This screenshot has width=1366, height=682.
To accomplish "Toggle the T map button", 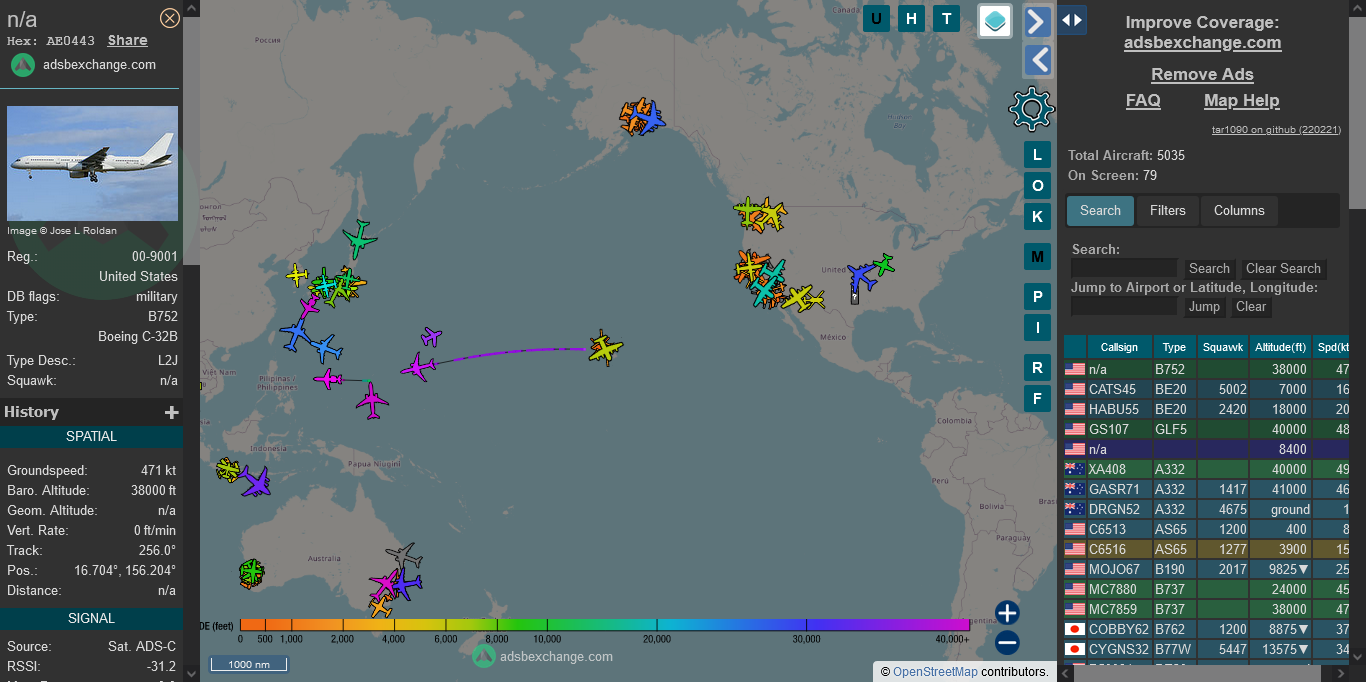I will 946,18.
